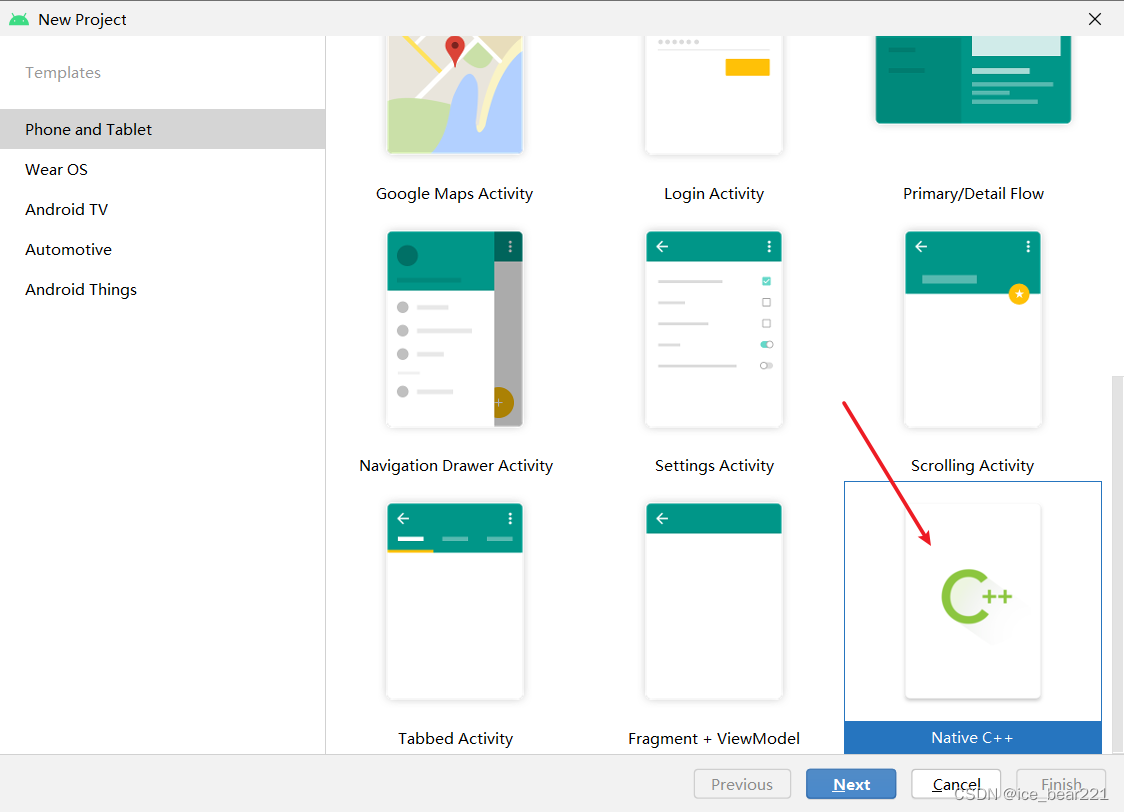Click the Fragment + ViewModel label
The width and height of the screenshot is (1124, 812).
tap(713, 738)
